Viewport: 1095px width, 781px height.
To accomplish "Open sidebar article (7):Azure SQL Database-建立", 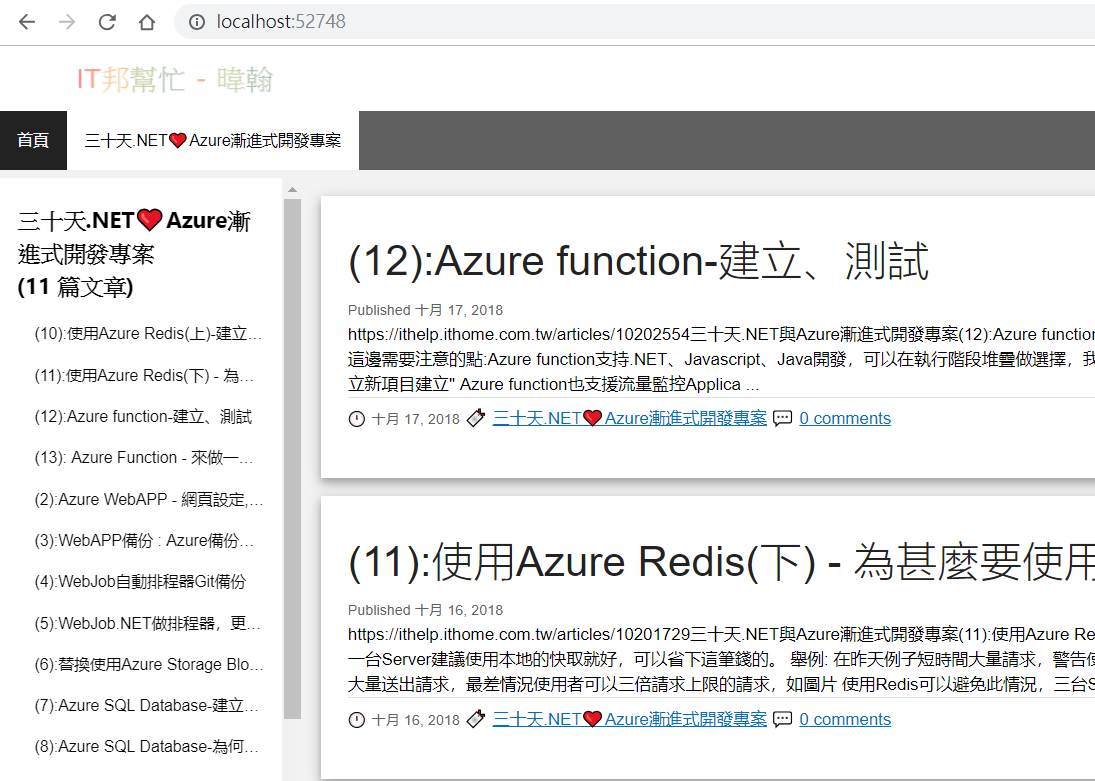I will click(x=147, y=706).
